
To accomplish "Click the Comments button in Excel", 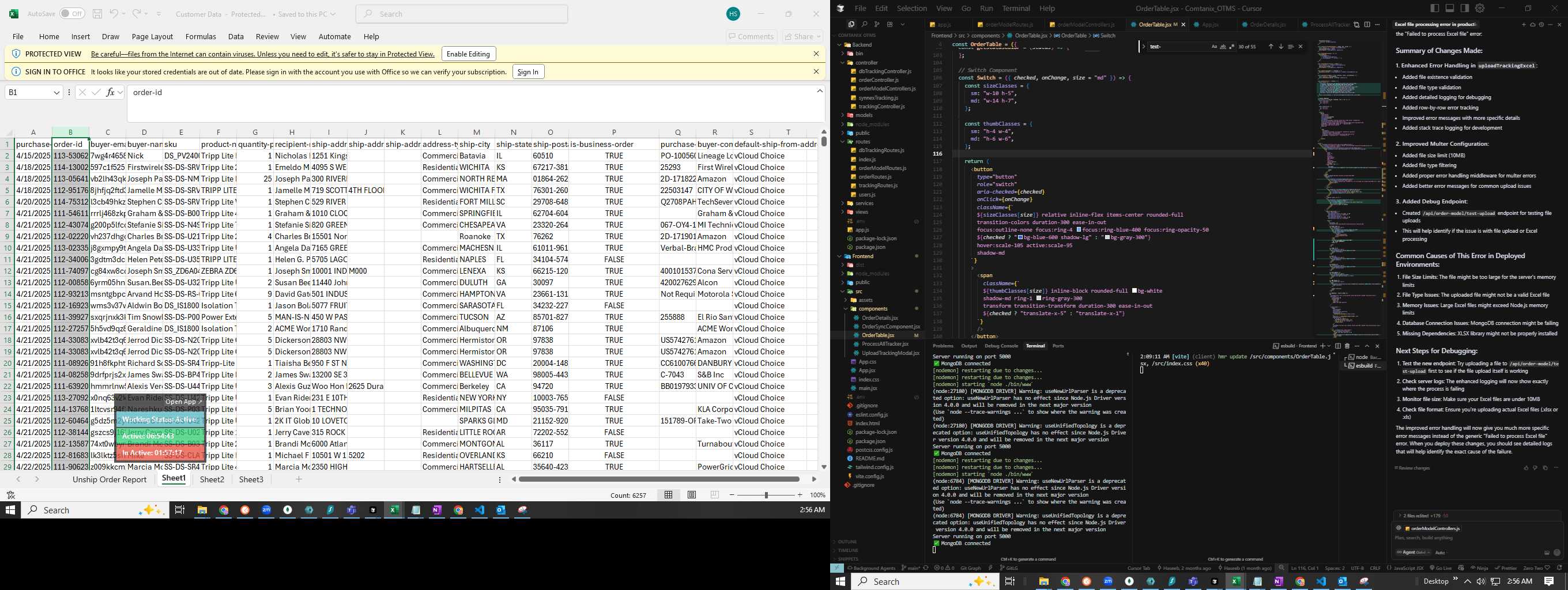I will 751,36.
